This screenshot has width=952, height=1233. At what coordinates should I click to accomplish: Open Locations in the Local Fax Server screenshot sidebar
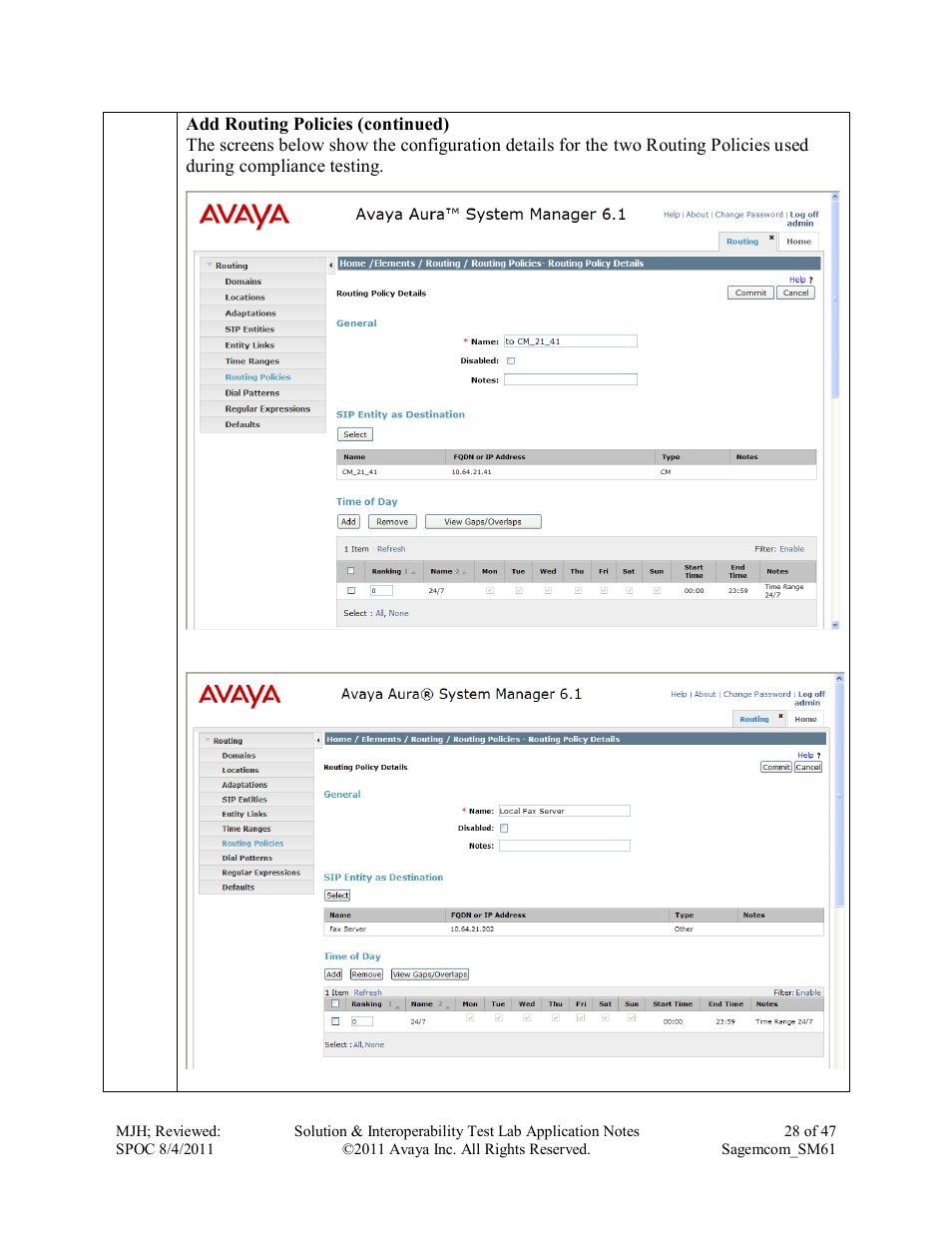tap(240, 770)
